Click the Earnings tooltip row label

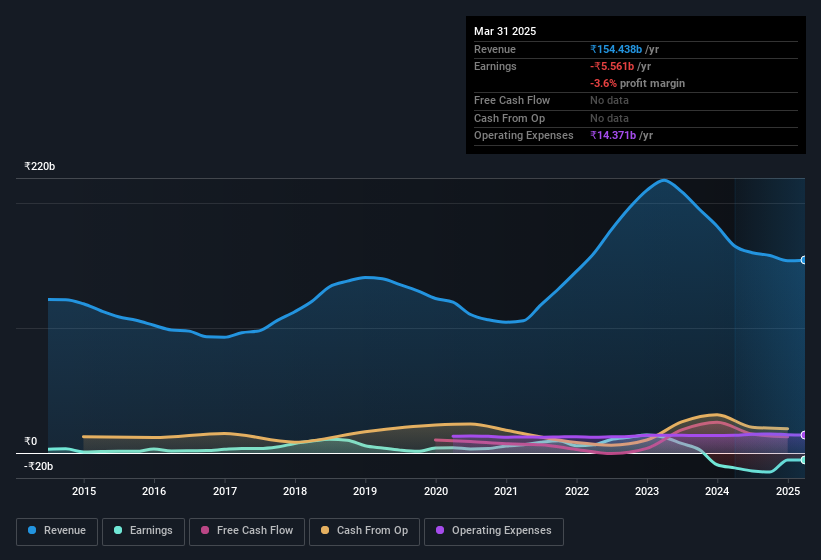click(495, 66)
